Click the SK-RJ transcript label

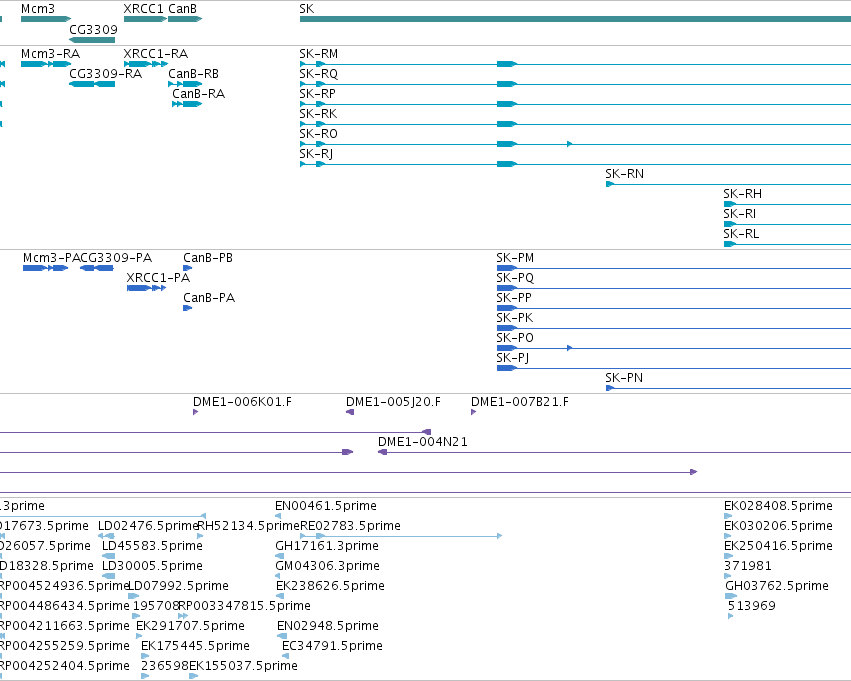pos(316,154)
